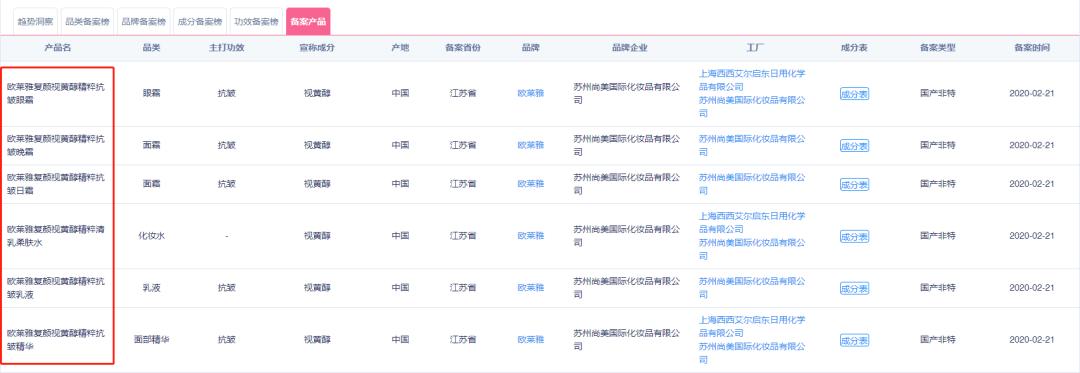The width and height of the screenshot is (1080, 373).
Task: Open 苏州尚美 factory link in 眼霜 row
Action: click(752, 106)
